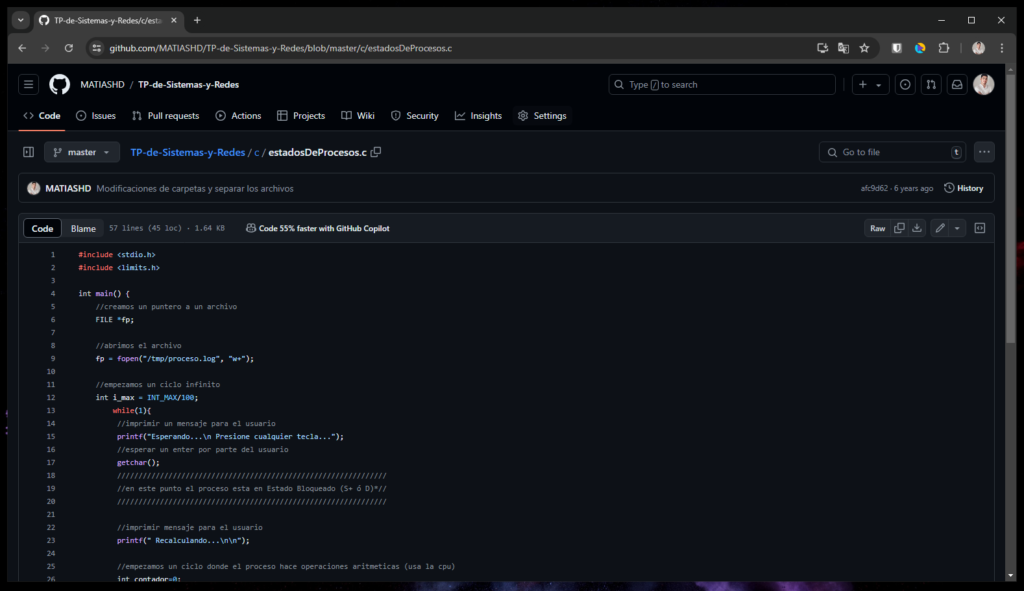
Task: Expand the edit options dropdown arrow
Action: click(957, 228)
